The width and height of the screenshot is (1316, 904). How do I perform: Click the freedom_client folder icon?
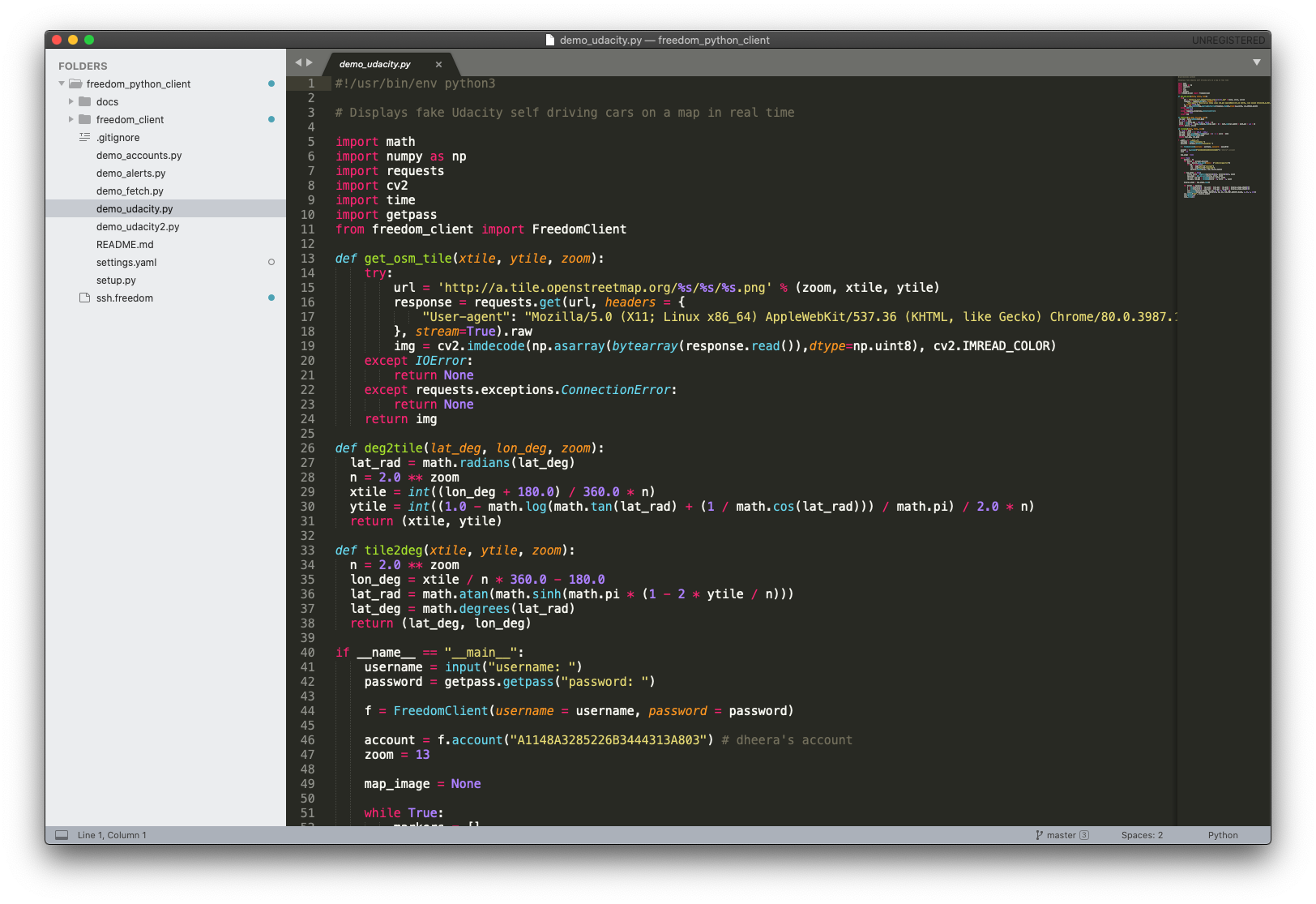84,119
